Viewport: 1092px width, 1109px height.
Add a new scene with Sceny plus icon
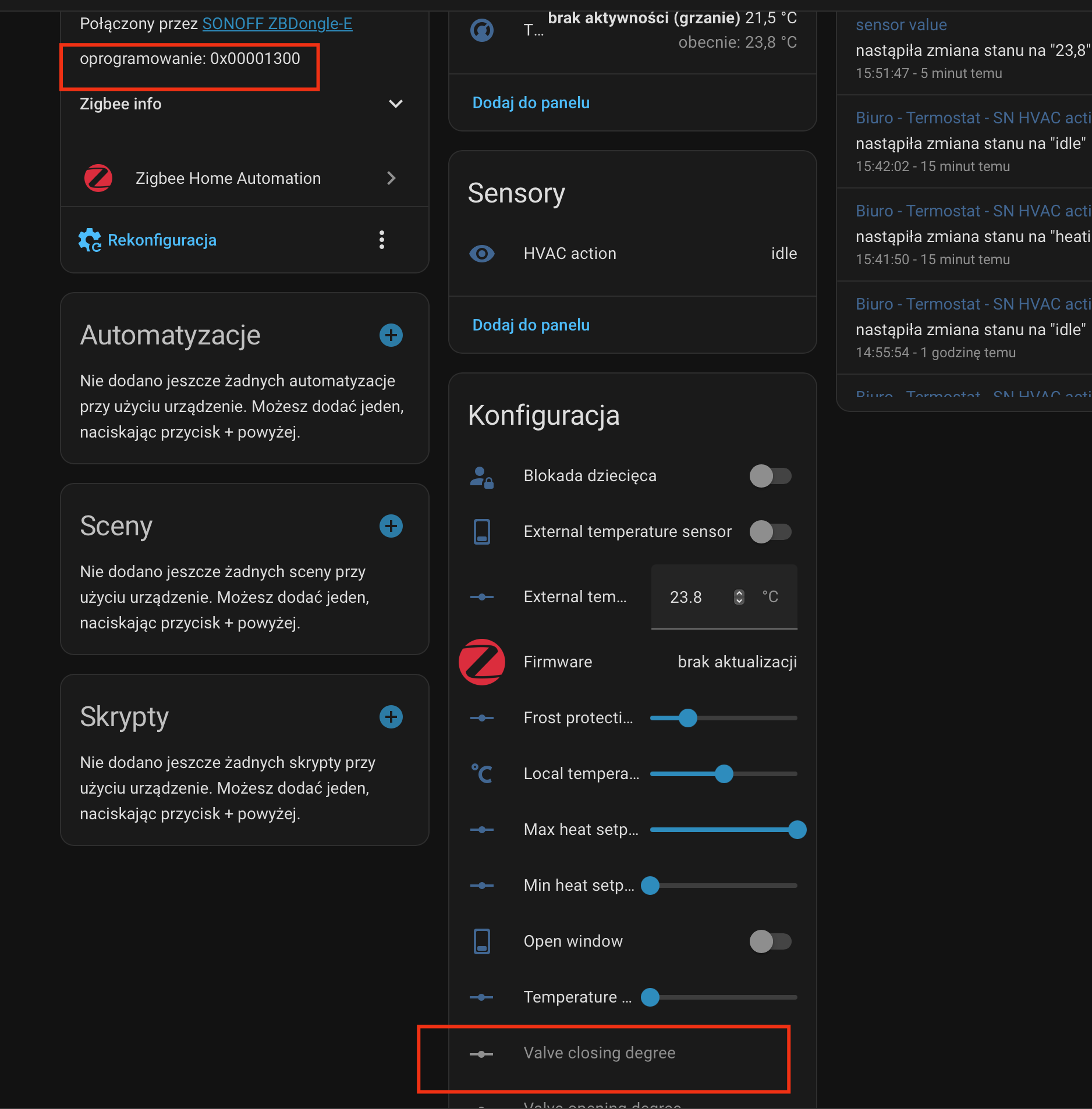click(391, 526)
